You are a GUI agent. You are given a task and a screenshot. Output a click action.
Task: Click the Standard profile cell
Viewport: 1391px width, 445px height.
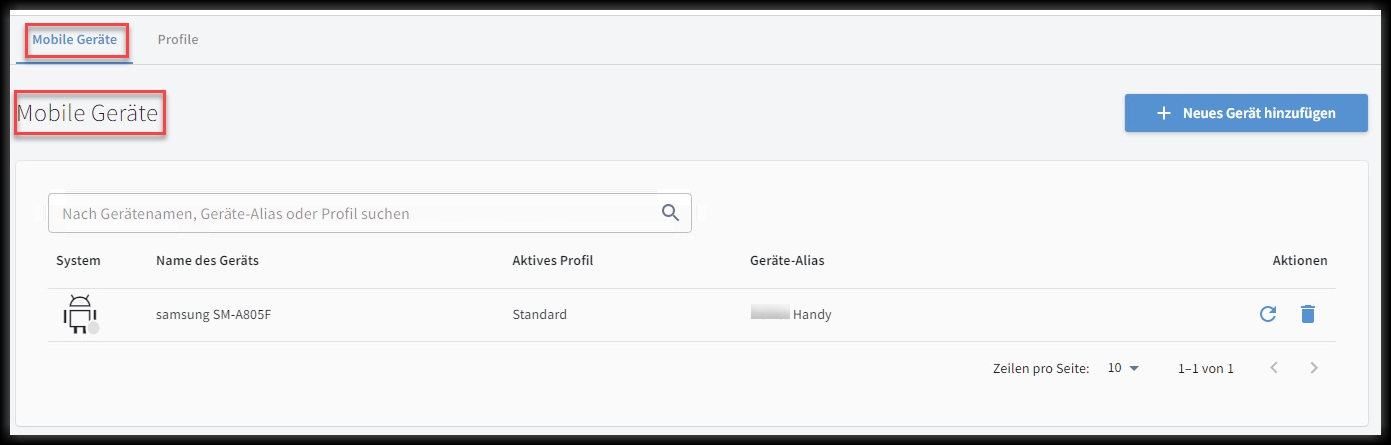540,314
